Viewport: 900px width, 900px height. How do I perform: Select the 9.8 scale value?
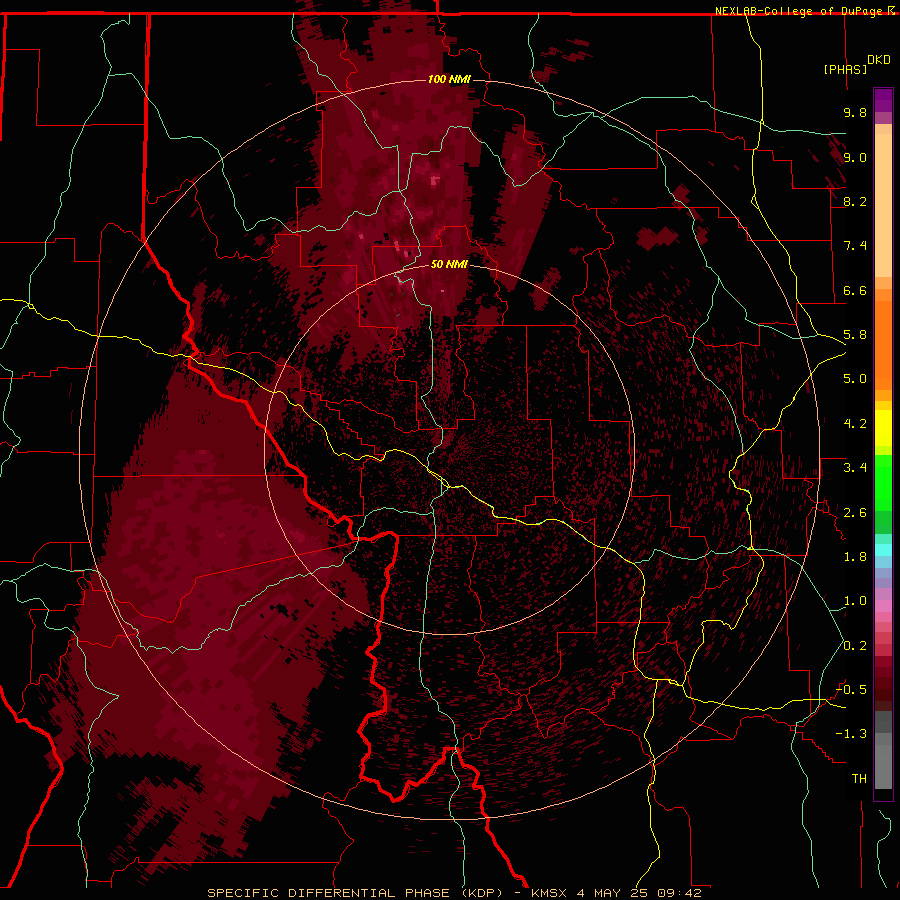pos(855,112)
